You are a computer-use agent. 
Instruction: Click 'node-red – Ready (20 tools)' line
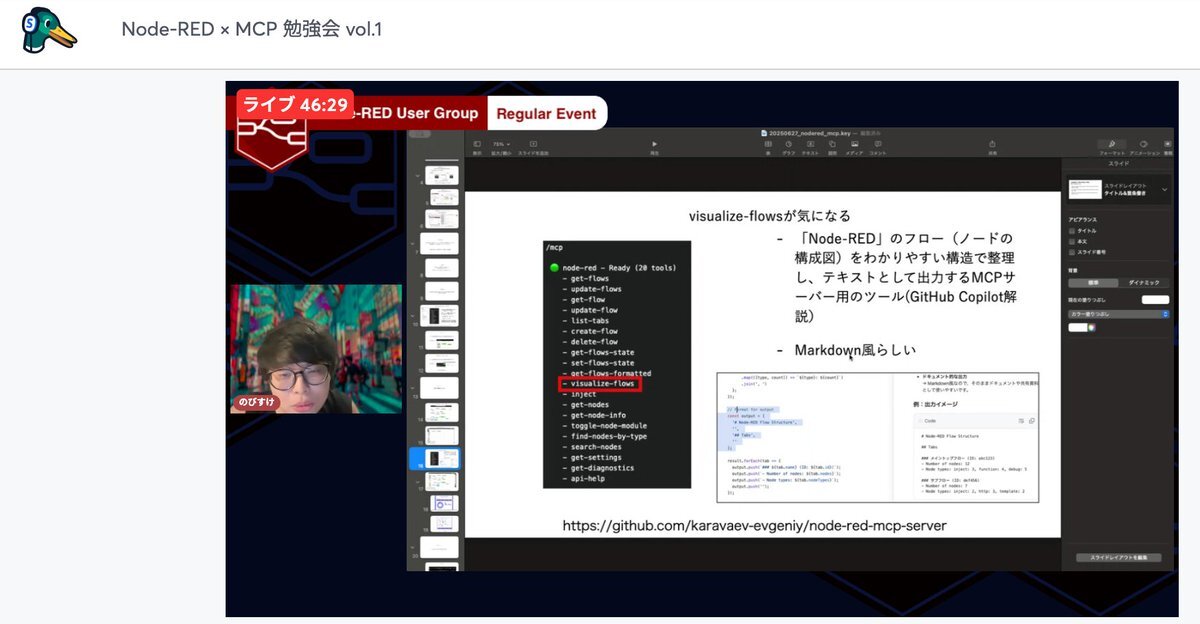click(619, 268)
